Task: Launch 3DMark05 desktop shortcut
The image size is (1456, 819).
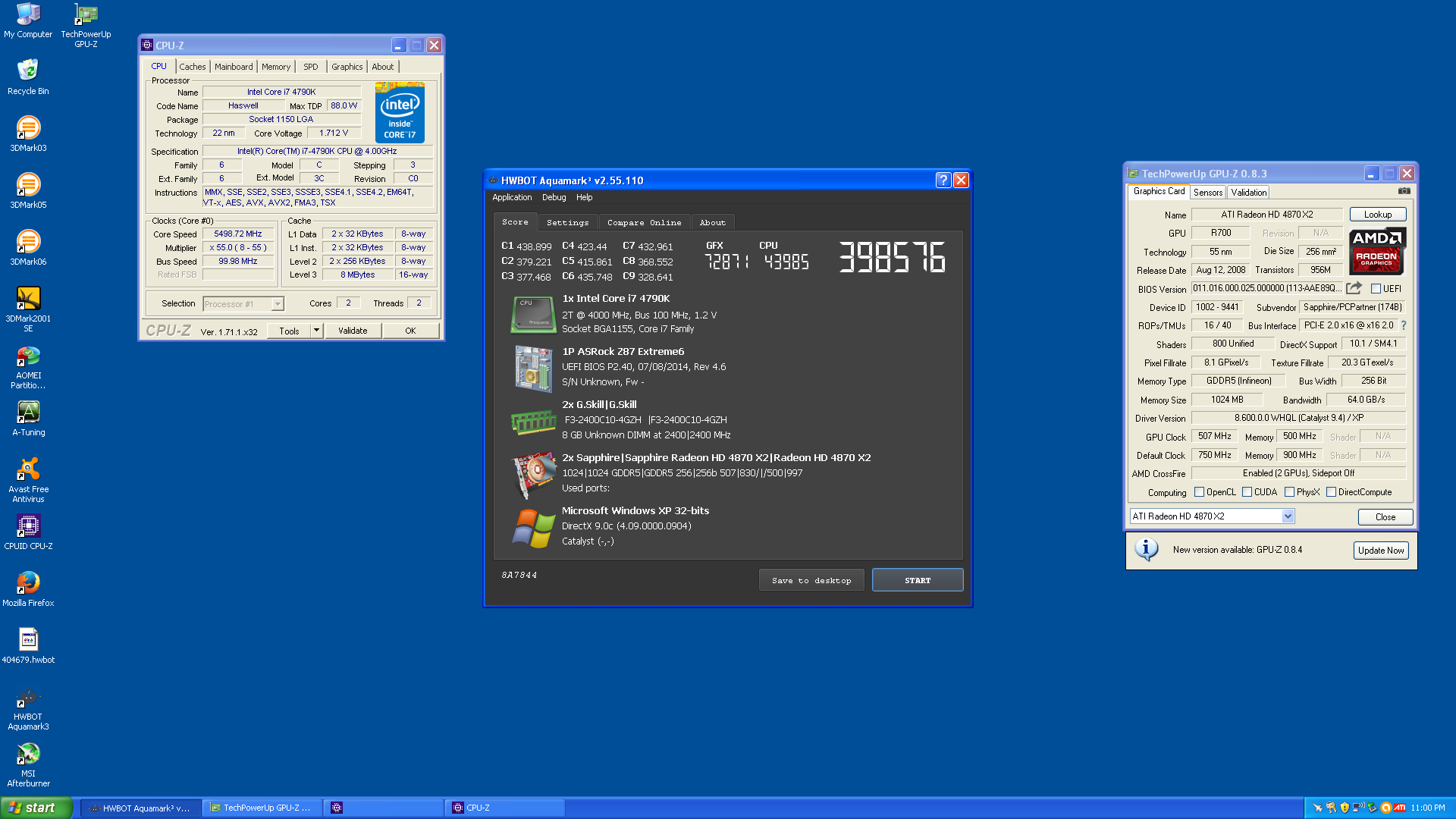Action: tap(28, 190)
